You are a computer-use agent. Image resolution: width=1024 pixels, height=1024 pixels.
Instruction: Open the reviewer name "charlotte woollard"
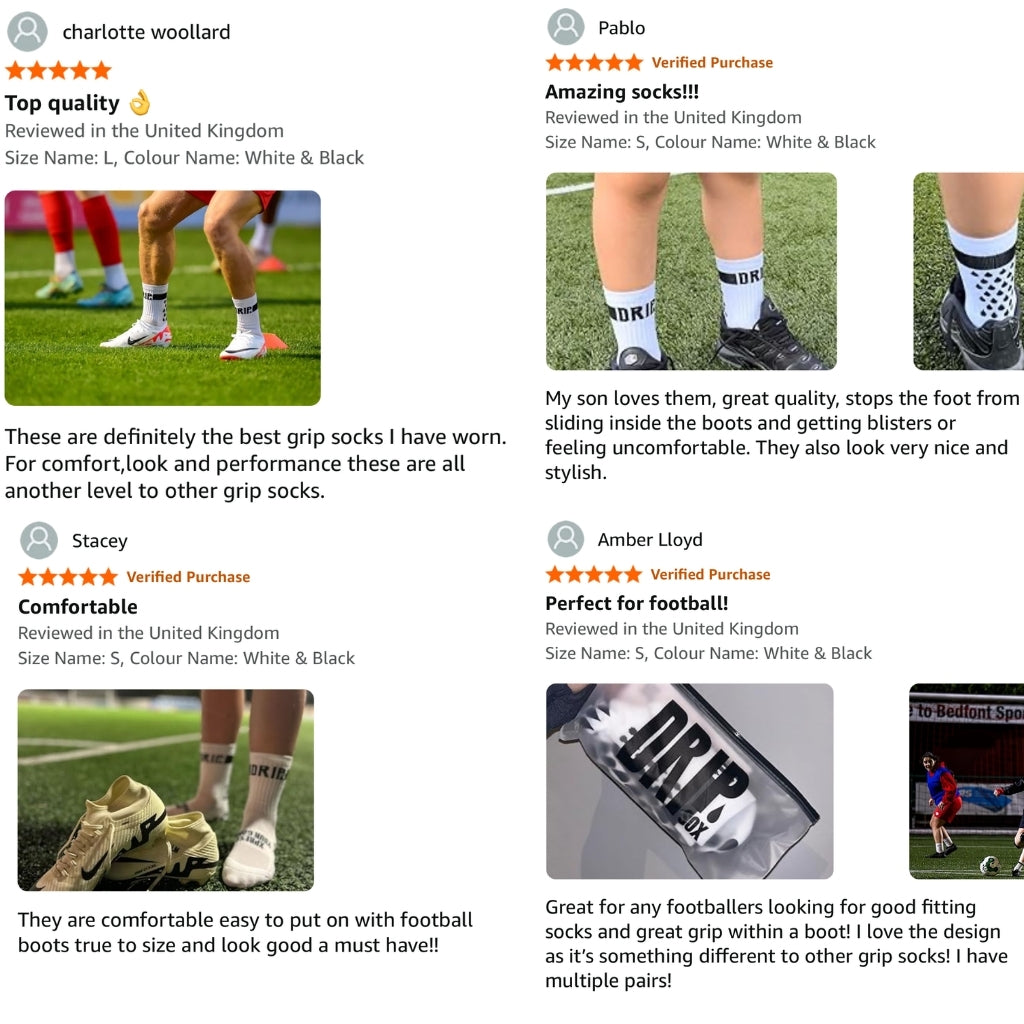coord(146,32)
